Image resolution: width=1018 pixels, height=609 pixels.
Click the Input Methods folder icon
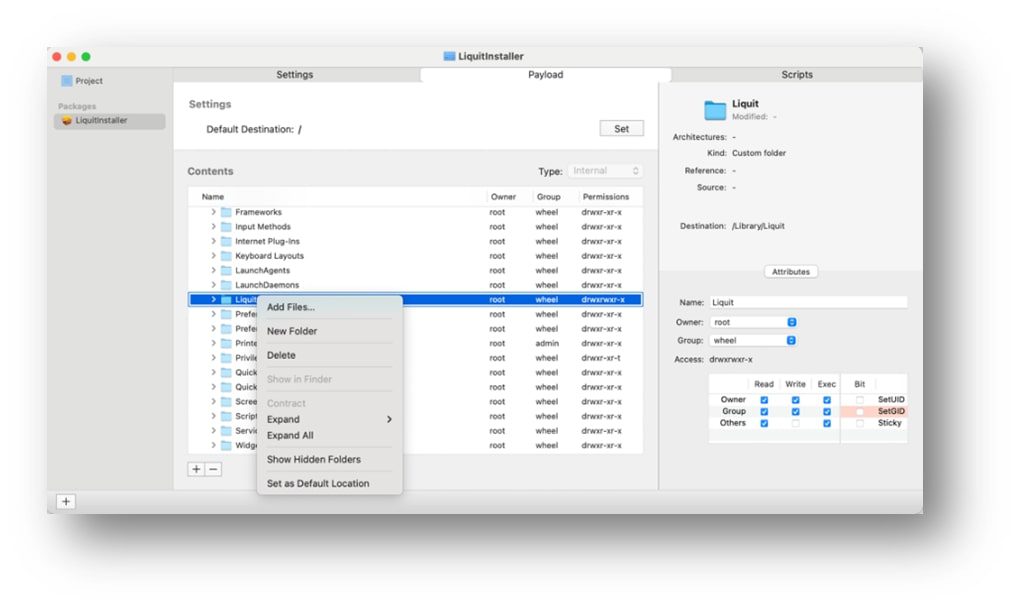tap(227, 227)
